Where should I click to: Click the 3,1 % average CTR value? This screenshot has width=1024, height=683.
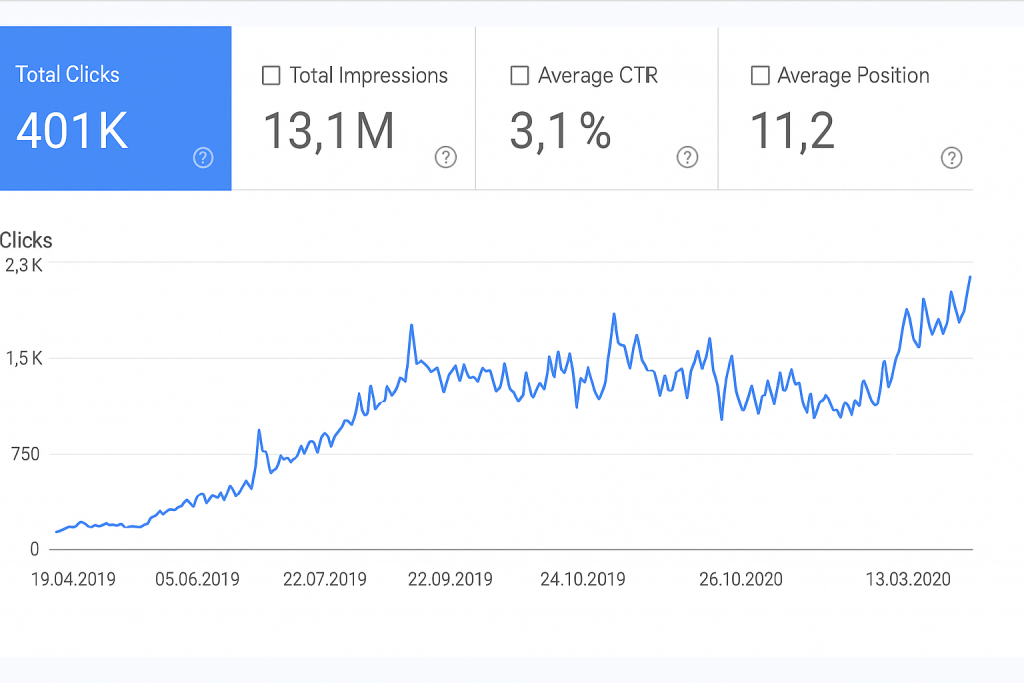560,131
